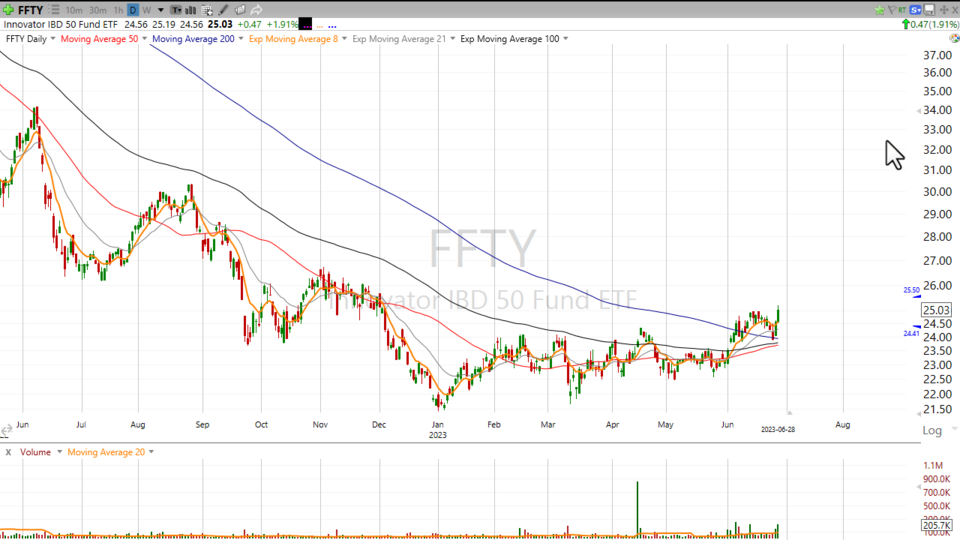Click the FFTY ticker symbol box
This screenshot has width=960, height=540.
30,10
